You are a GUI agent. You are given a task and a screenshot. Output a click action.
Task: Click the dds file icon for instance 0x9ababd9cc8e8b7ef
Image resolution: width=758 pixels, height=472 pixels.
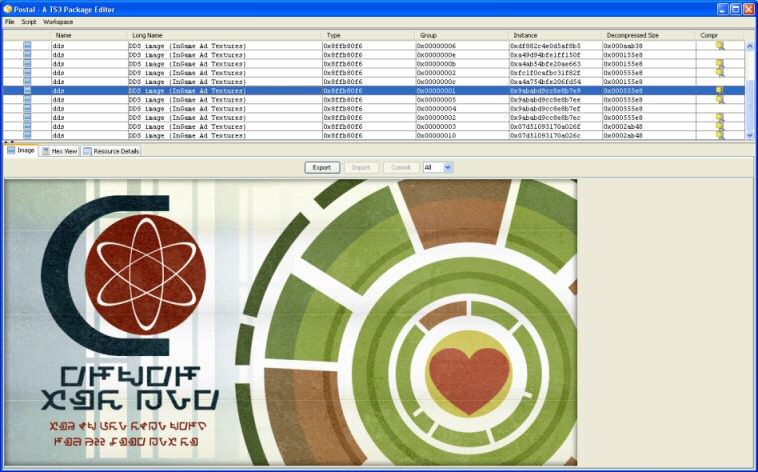(x=27, y=108)
